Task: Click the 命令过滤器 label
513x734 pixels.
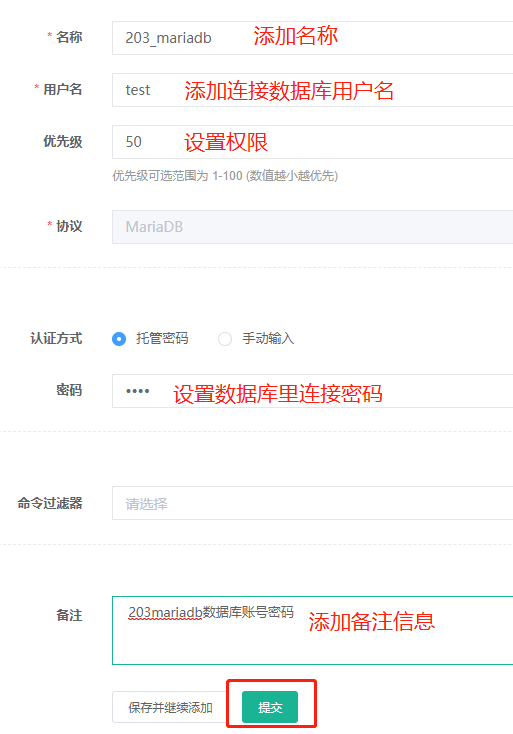Action: point(50,503)
